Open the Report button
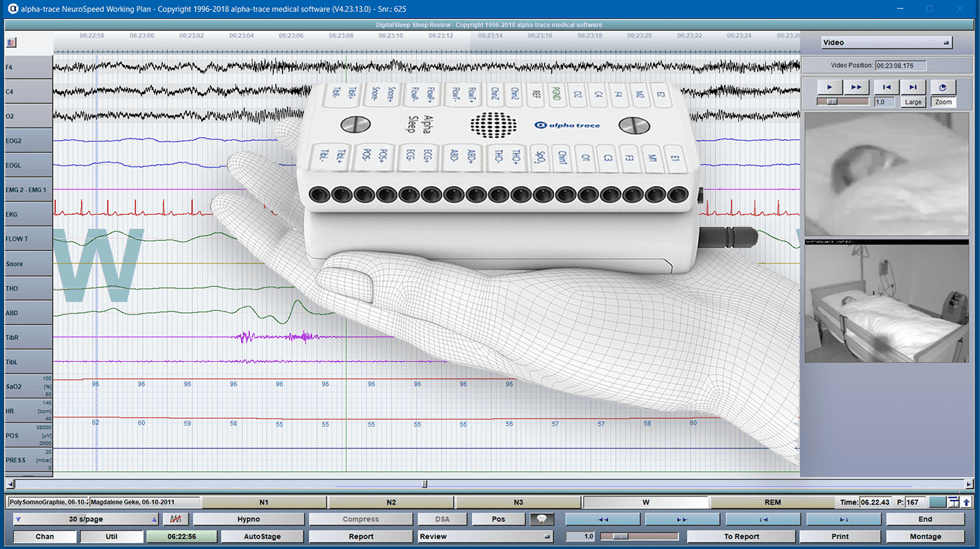 pyautogui.click(x=361, y=536)
